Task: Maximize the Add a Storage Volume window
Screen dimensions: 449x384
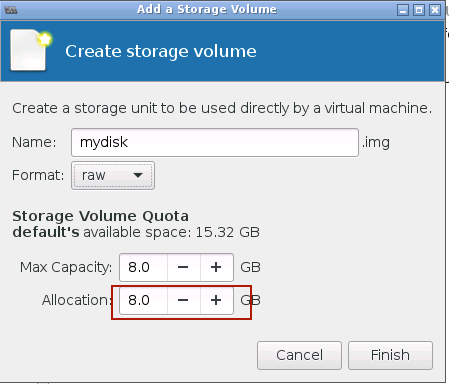Action: 419,10
